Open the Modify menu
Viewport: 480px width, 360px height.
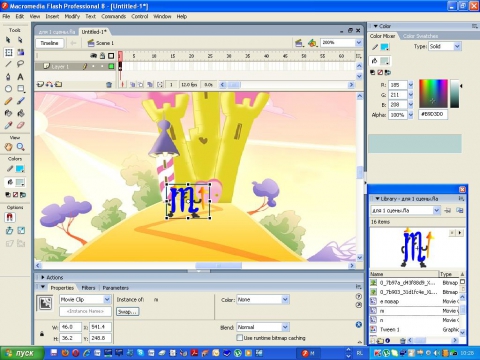pos(72,16)
